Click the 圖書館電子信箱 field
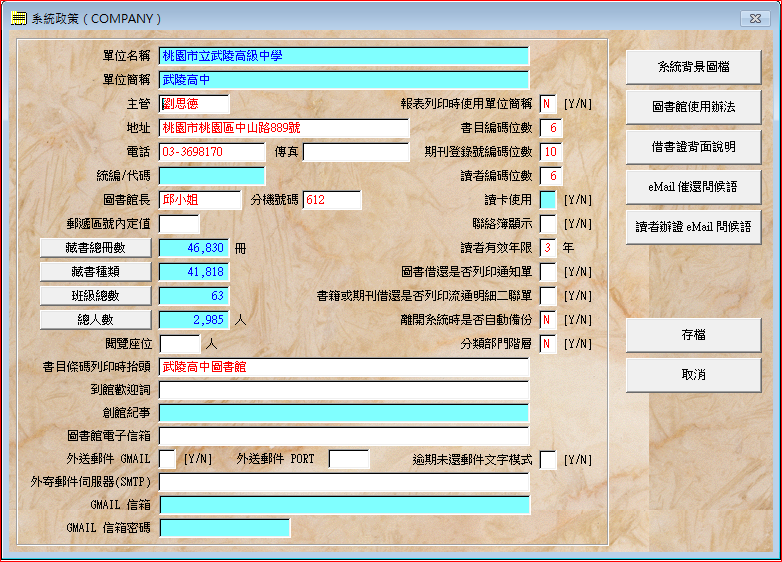 click(344, 436)
